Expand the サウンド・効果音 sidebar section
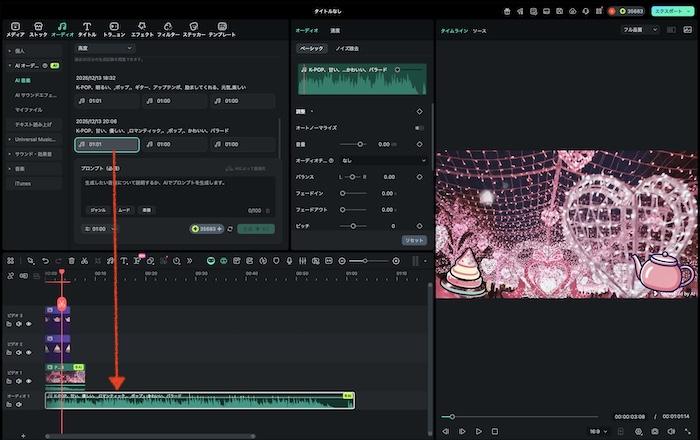700x440 pixels. pos(34,154)
